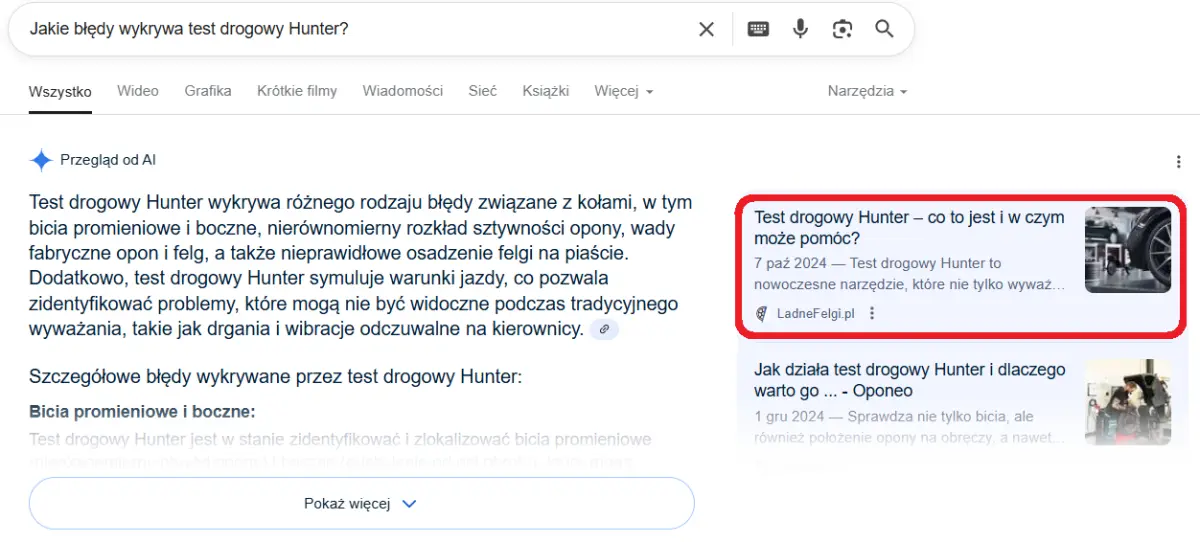Start voice search with microphone icon
This screenshot has width=1200, height=542.
[x=800, y=29]
